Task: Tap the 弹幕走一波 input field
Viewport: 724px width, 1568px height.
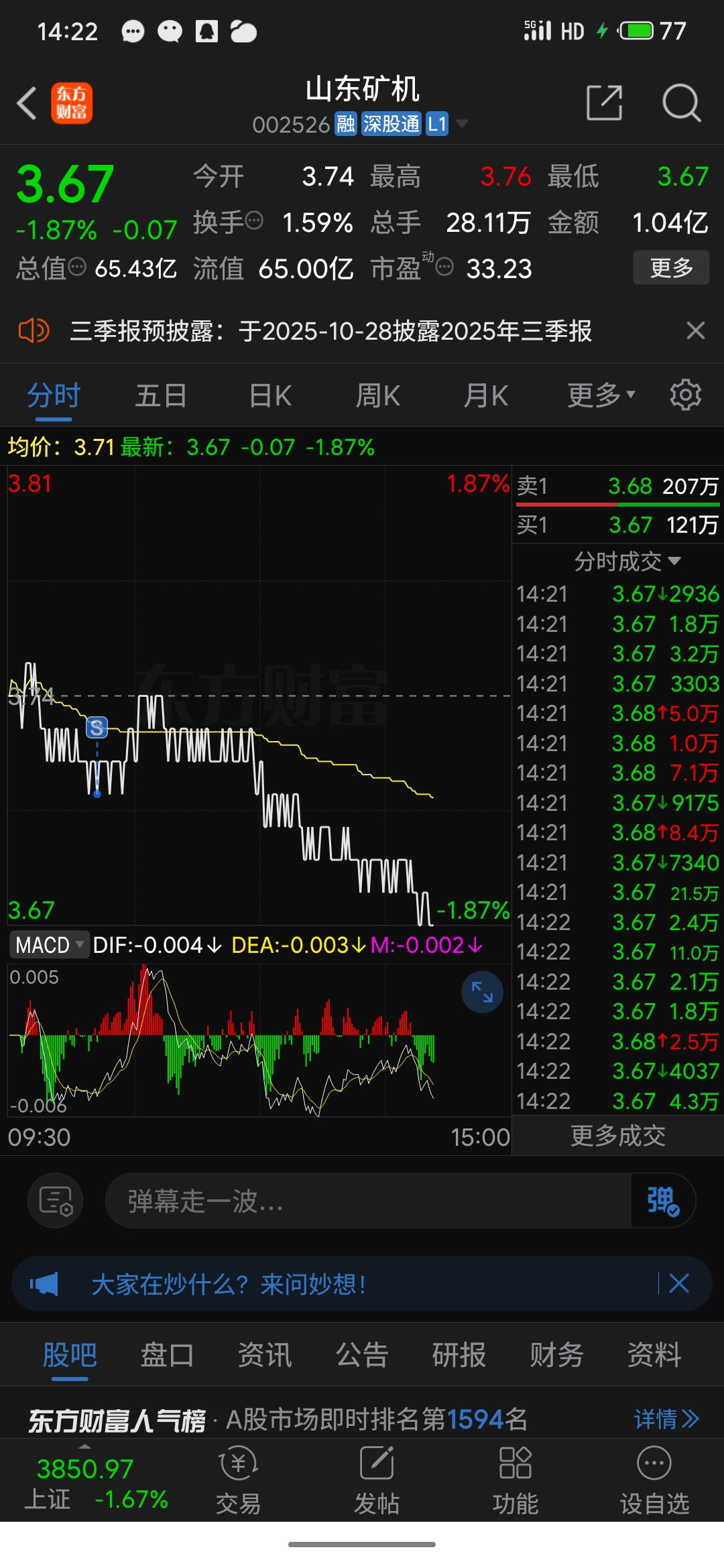Action: pos(368,1200)
